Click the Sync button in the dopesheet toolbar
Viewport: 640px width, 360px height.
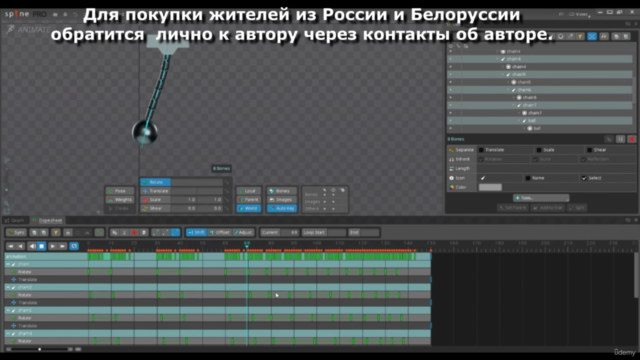(16, 233)
